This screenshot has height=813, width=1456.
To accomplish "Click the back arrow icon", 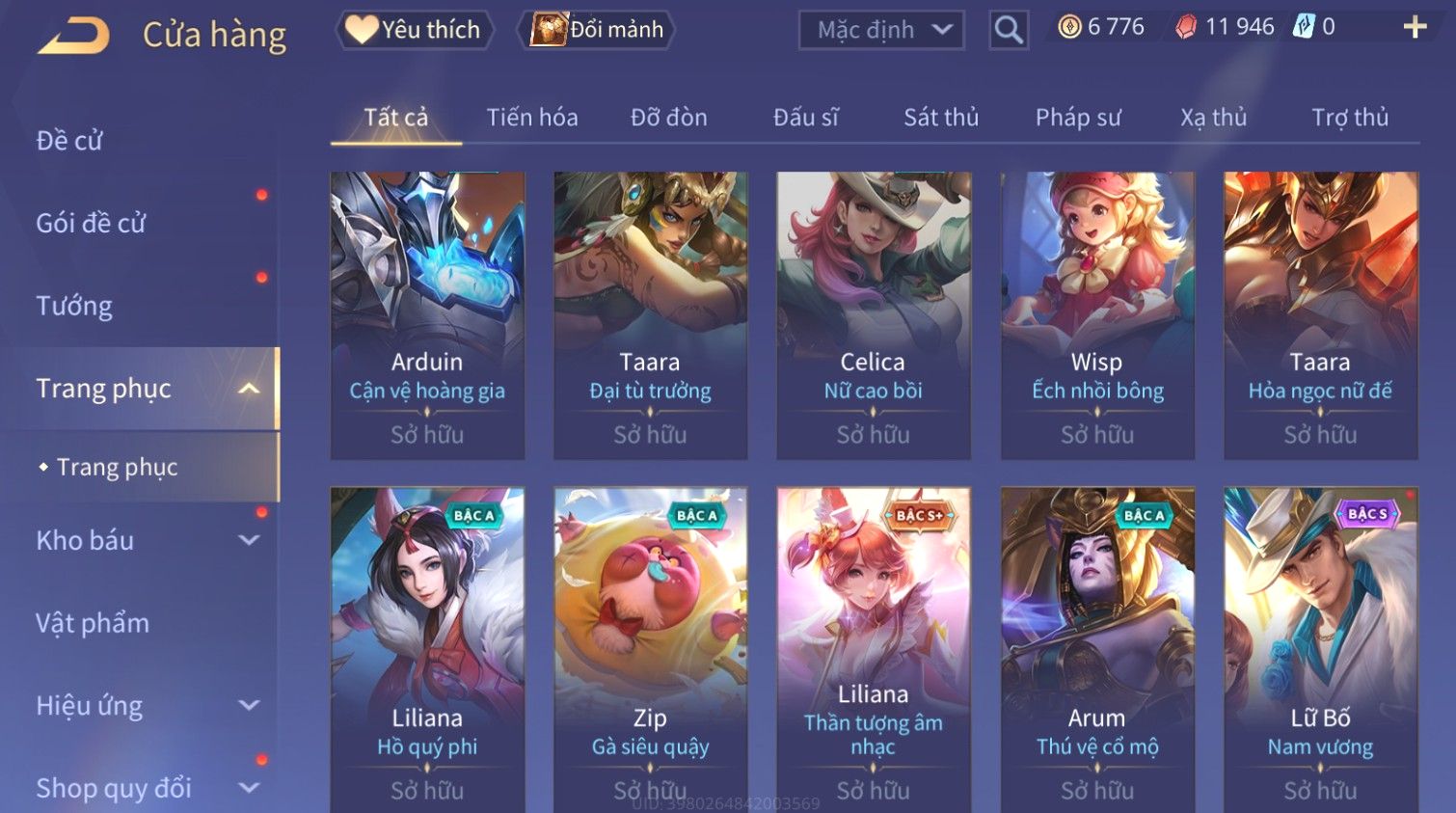I will pyautogui.click(x=74, y=36).
